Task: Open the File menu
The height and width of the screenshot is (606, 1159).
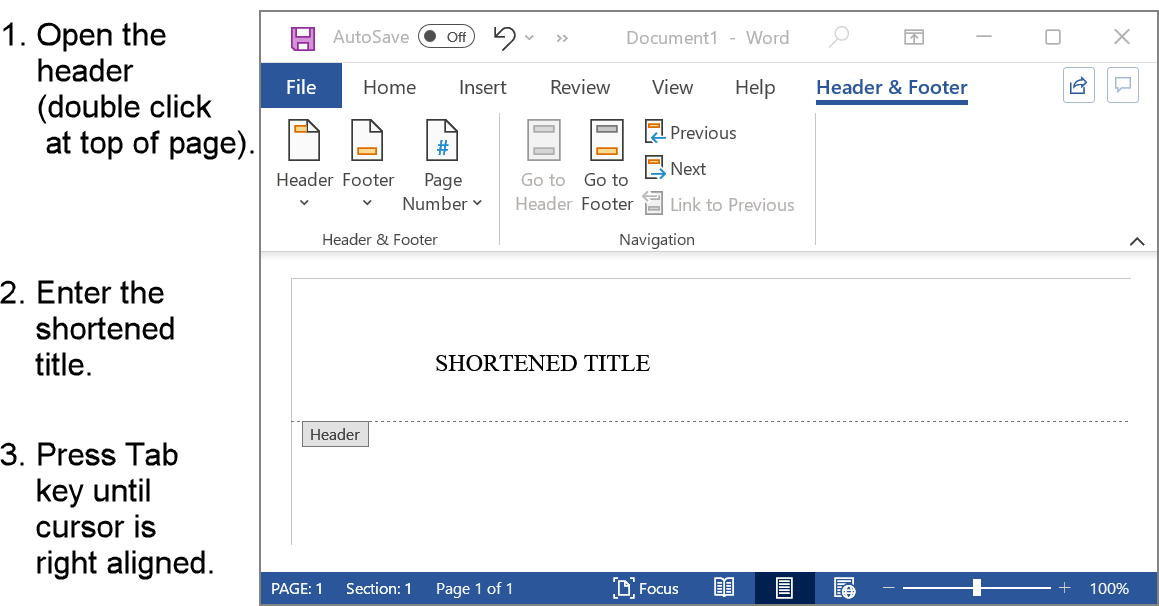Action: (300, 87)
